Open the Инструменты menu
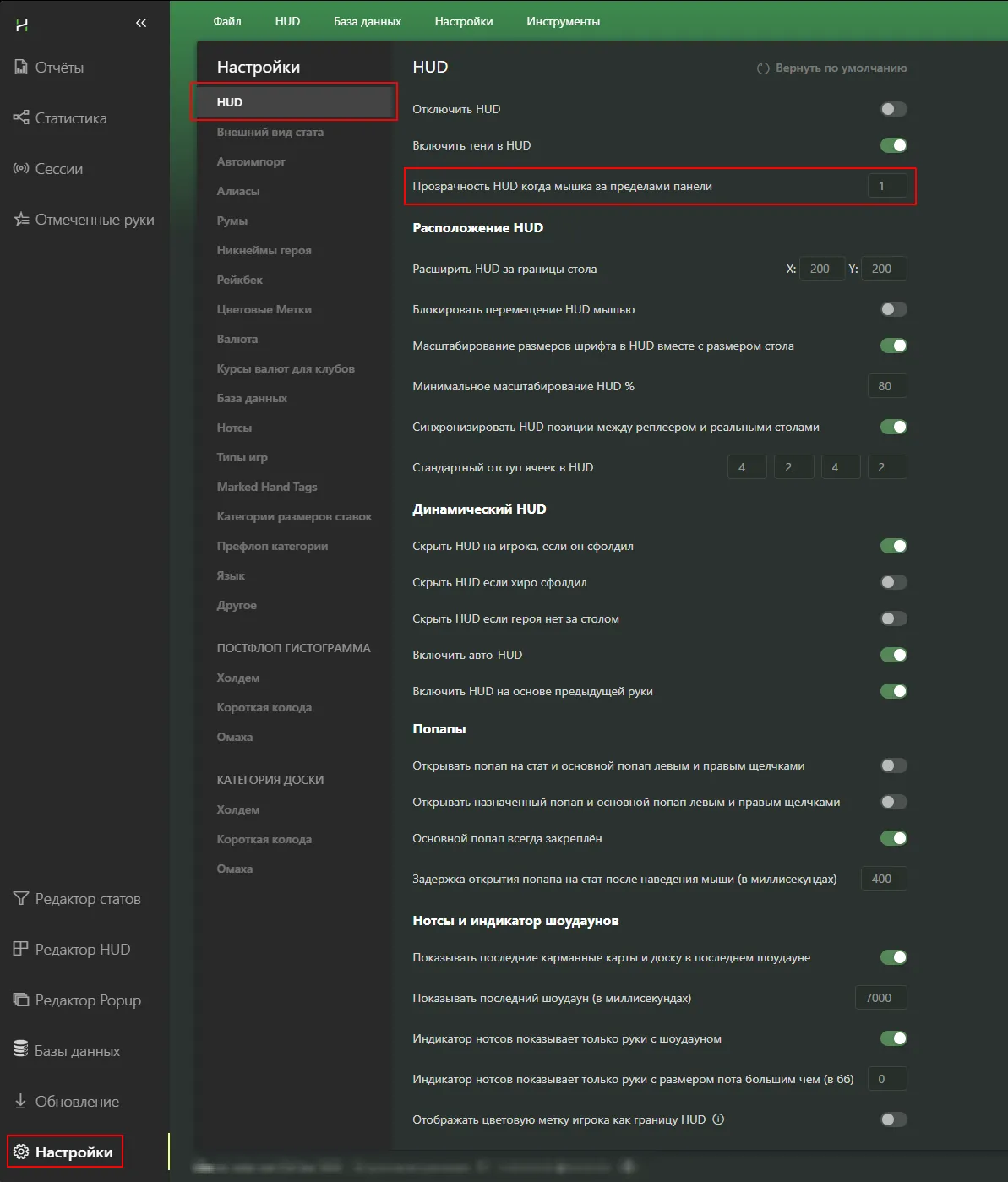The height and width of the screenshot is (1182, 1008). coord(563,21)
